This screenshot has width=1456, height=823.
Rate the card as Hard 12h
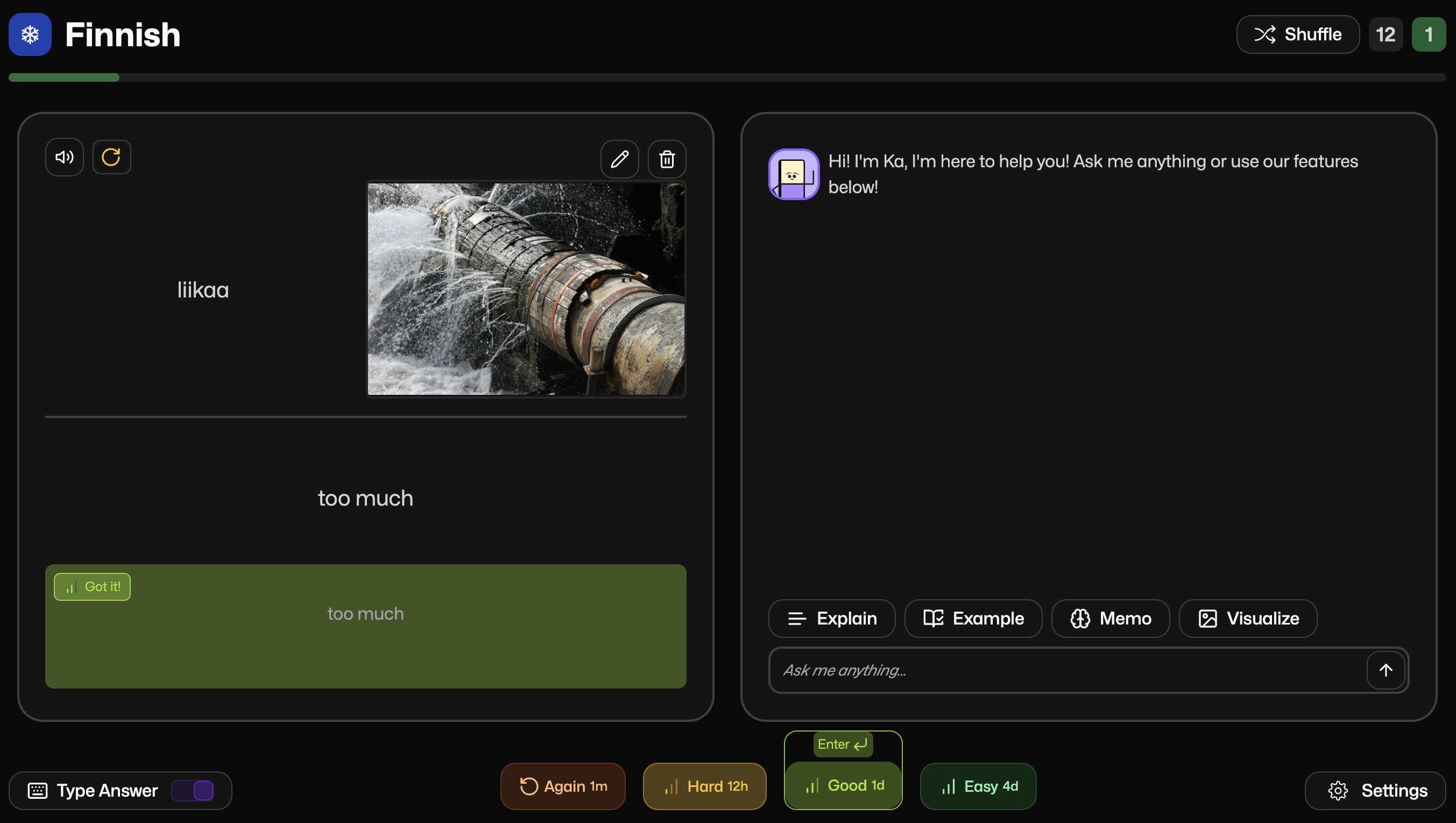point(704,786)
